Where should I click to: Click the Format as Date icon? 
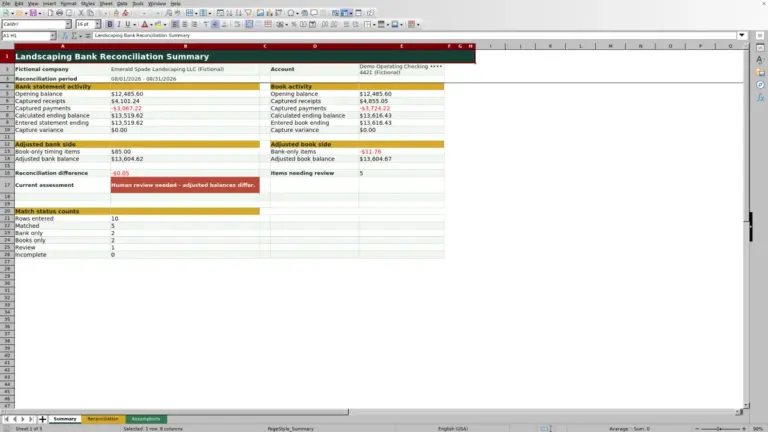coord(312,24)
